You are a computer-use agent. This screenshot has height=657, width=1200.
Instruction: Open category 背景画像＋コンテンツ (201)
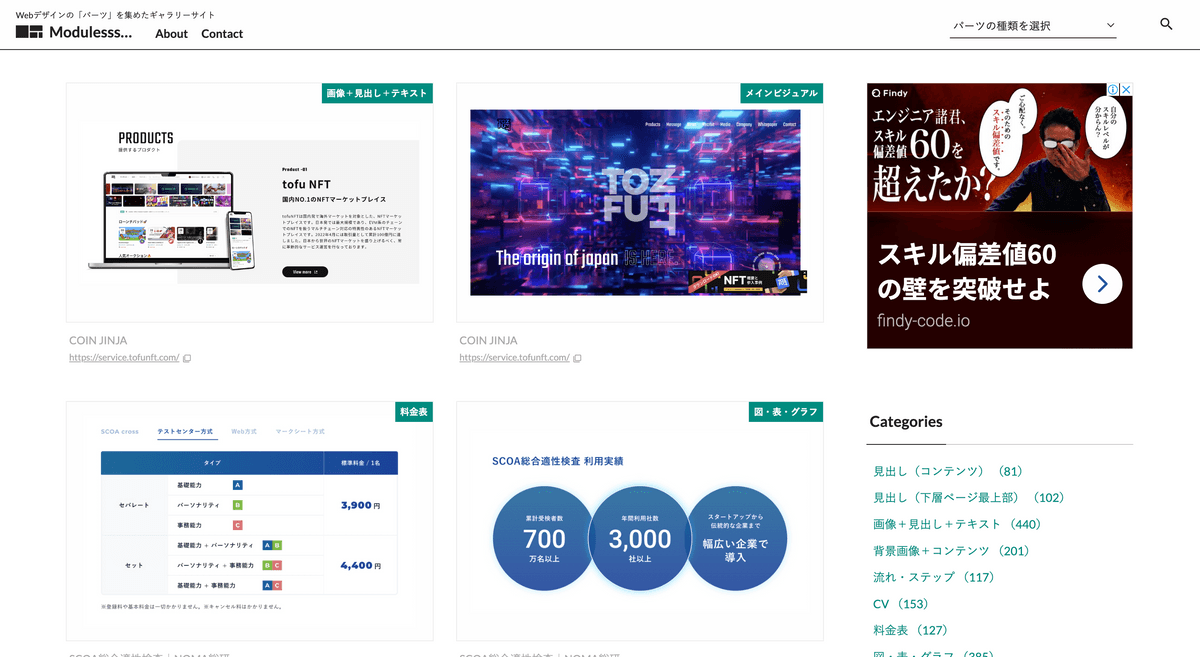[x=951, y=551]
